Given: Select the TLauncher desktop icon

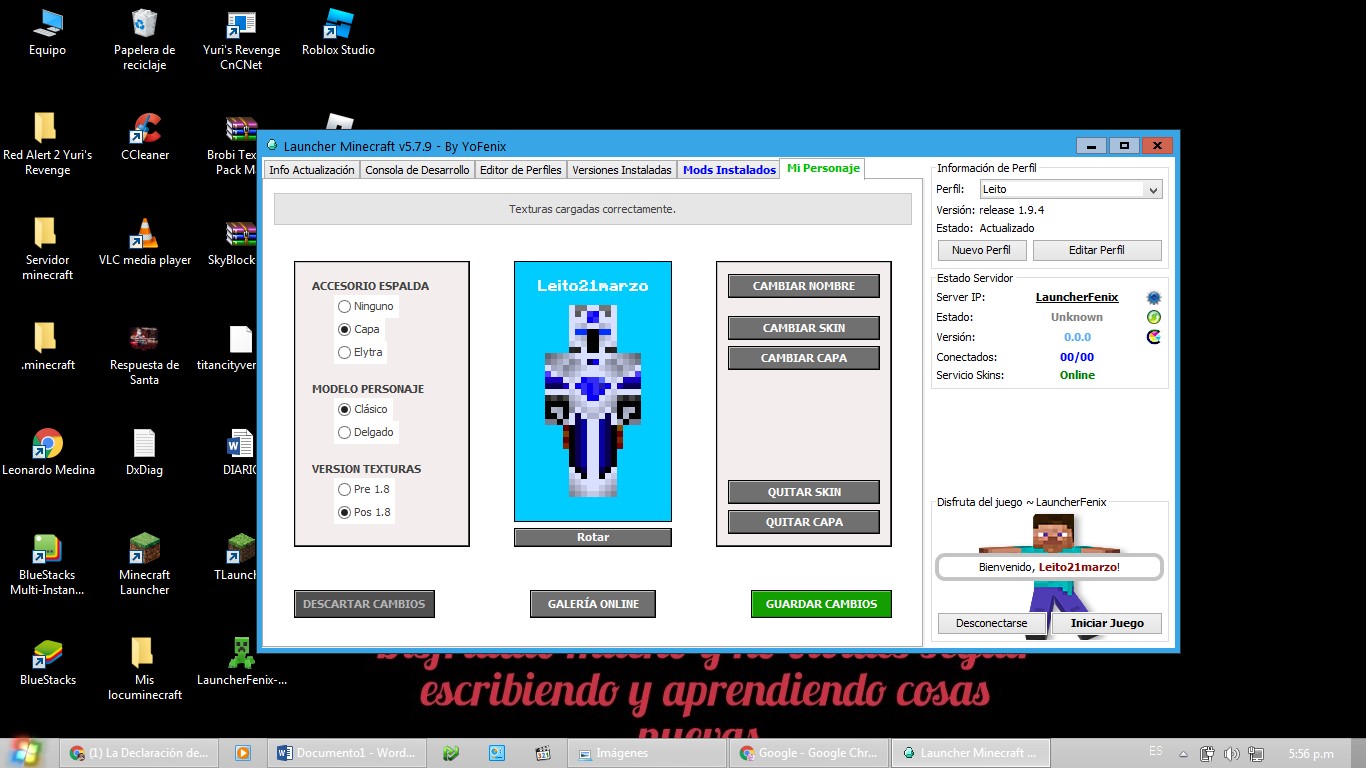Looking at the screenshot, I should (237, 557).
